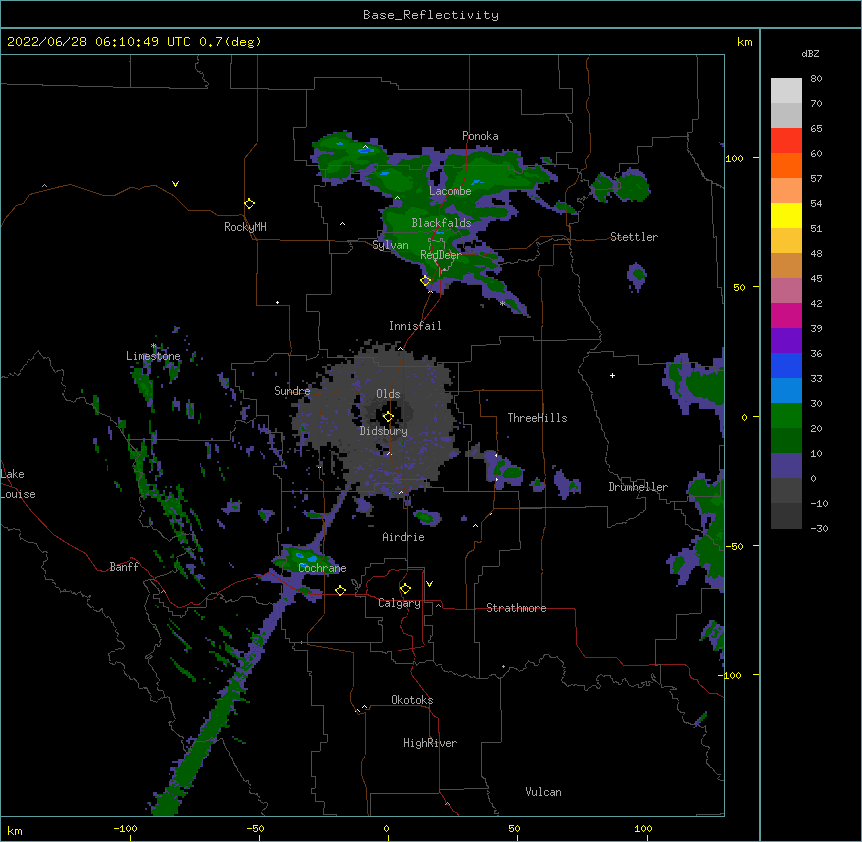
Task: Click the Didsbury city label
Action: tap(384, 431)
